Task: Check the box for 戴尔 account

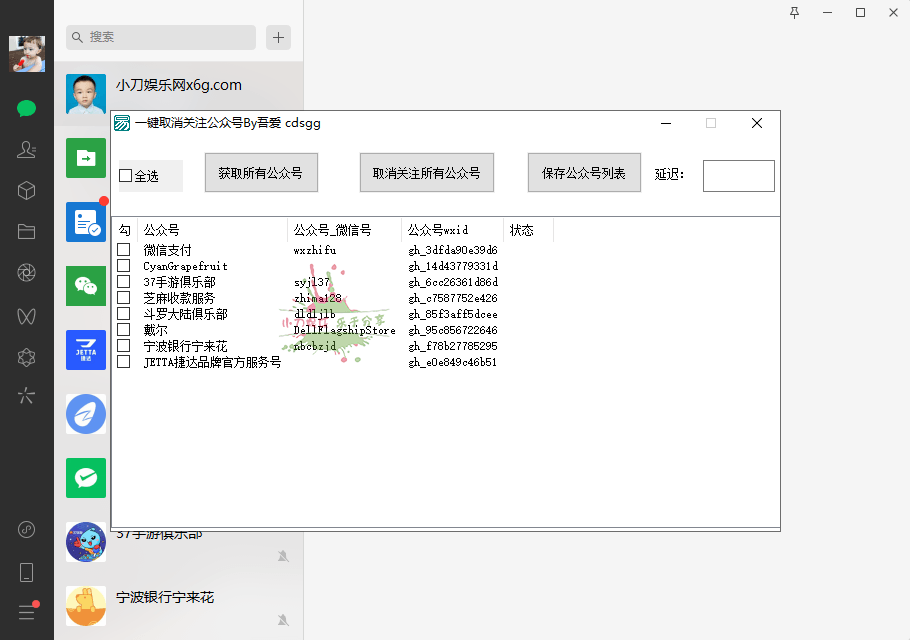Action: click(124, 330)
